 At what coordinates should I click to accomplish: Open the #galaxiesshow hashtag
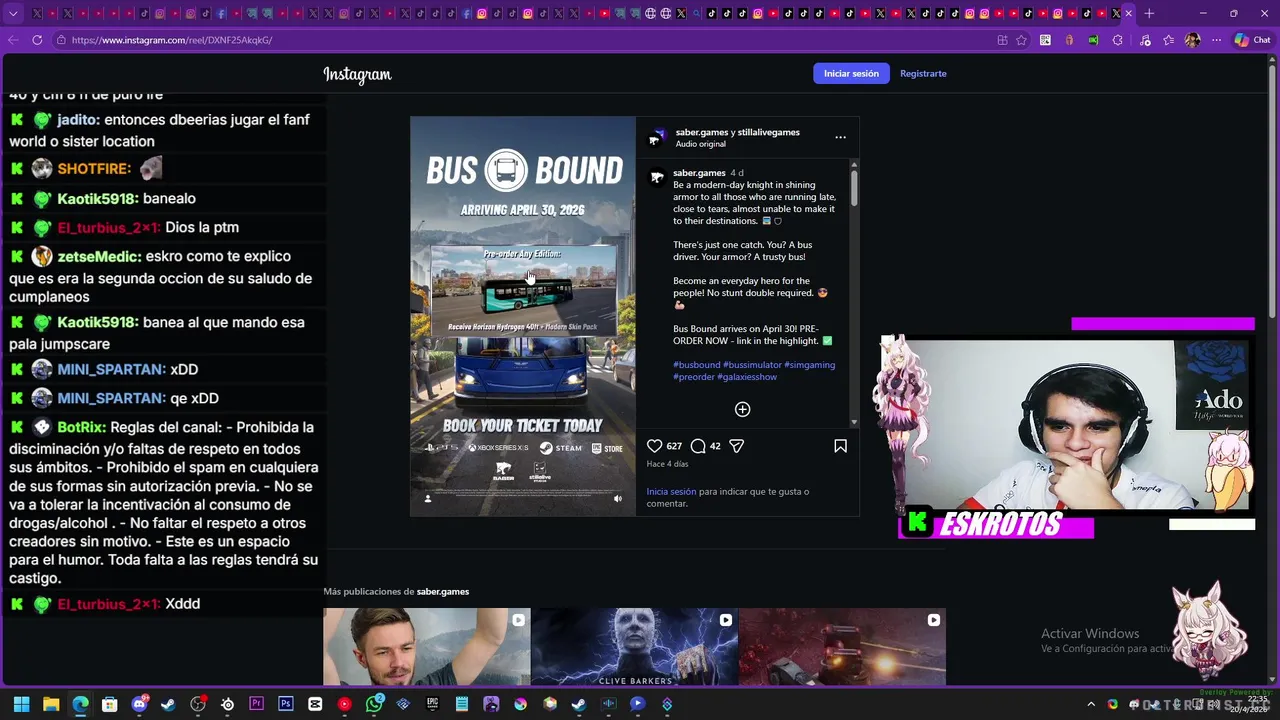(747, 377)
